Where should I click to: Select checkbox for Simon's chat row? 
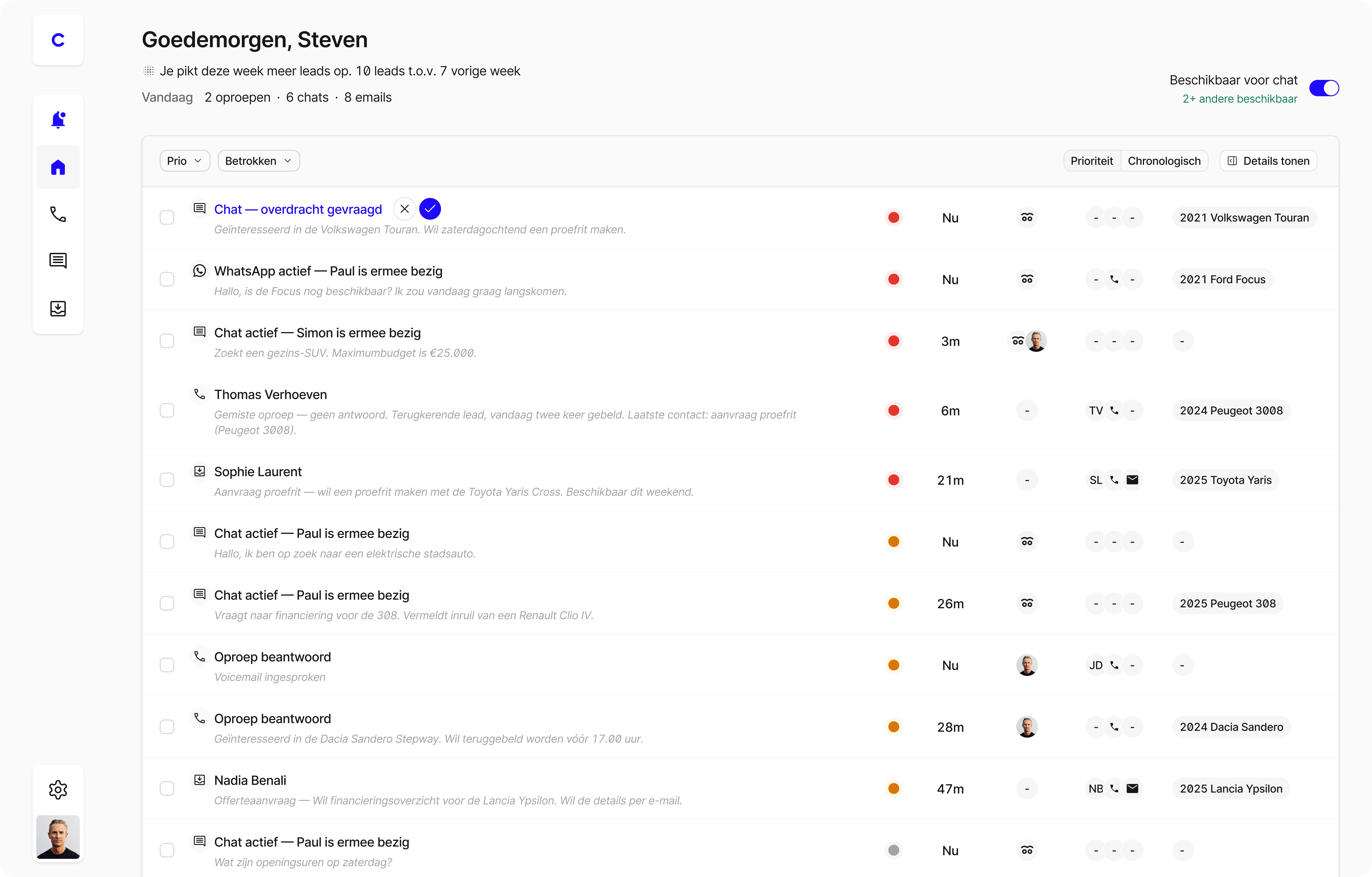coord(167,341)
